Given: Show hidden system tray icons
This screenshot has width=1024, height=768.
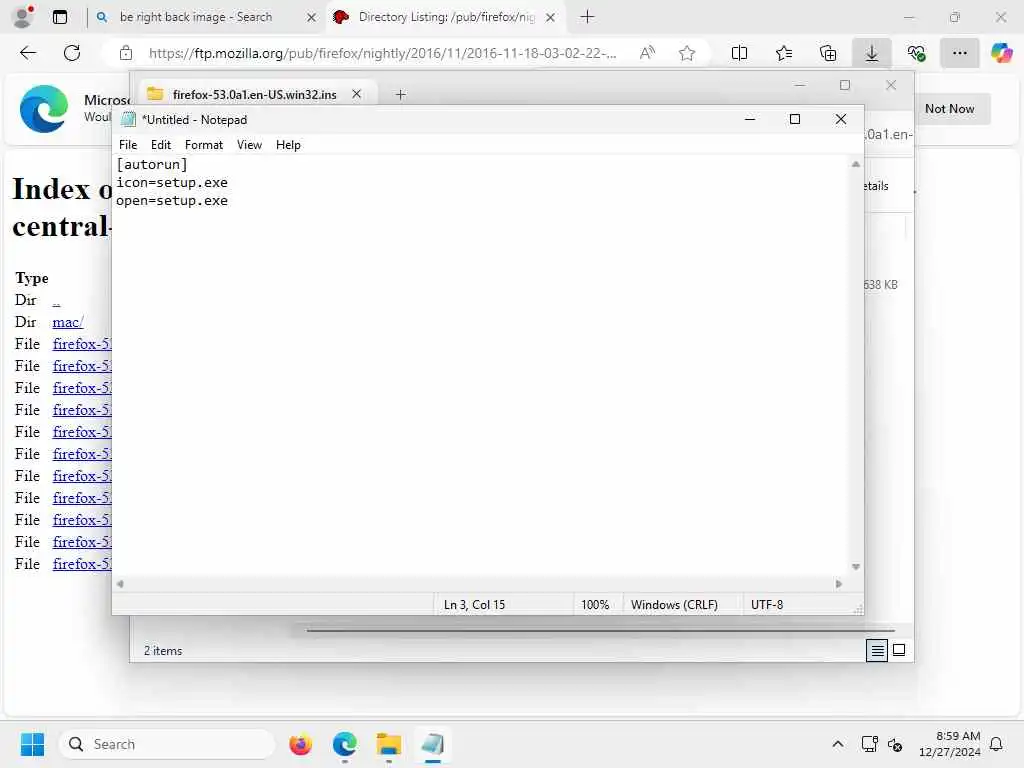Looking at the screenshot, I should [837, 744].
